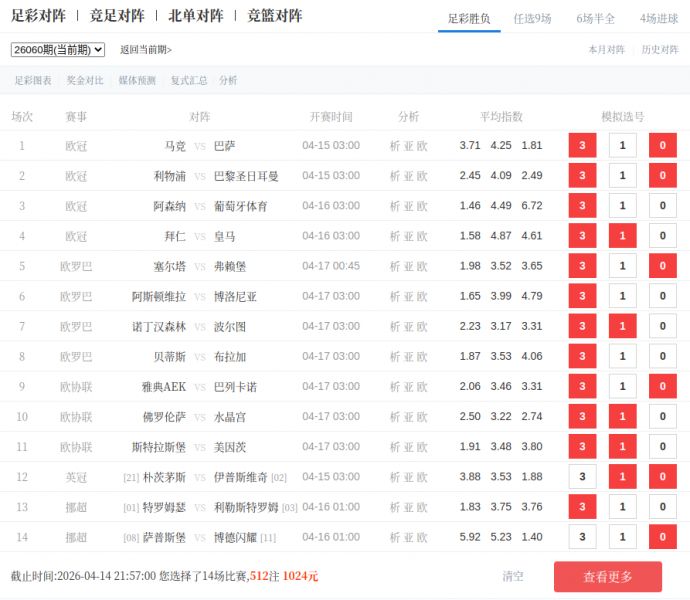Click 清空 to clear selections
The height and width of the screenshot is (600, 690).
513,576
